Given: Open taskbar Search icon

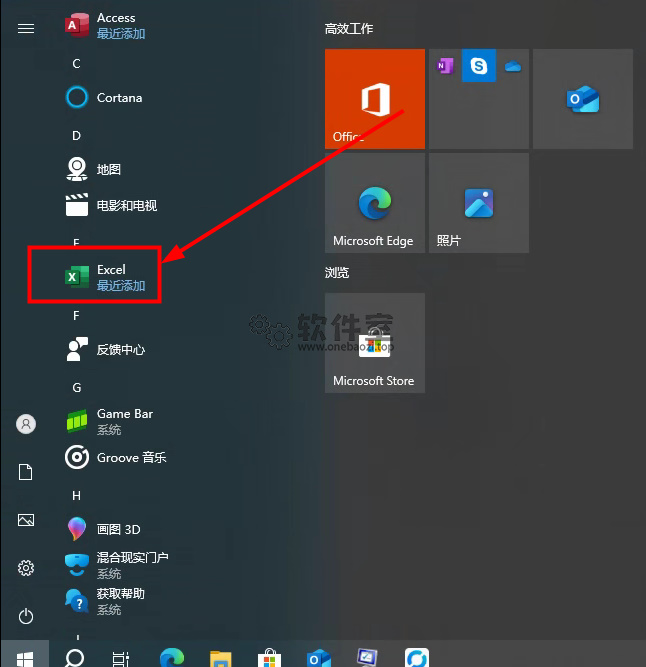Looking at the screenshot, I should click(x=74, y=657).
